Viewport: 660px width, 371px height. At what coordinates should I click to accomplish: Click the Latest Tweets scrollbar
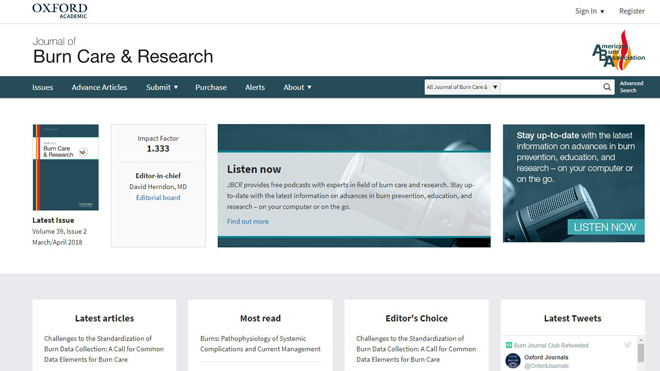point(641,353)
